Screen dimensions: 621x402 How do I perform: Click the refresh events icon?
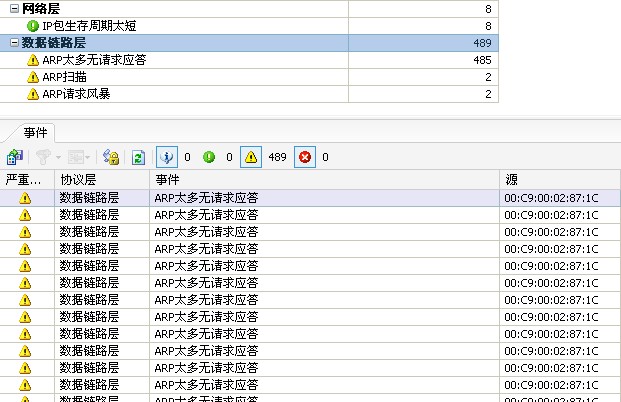coord(138,157)
